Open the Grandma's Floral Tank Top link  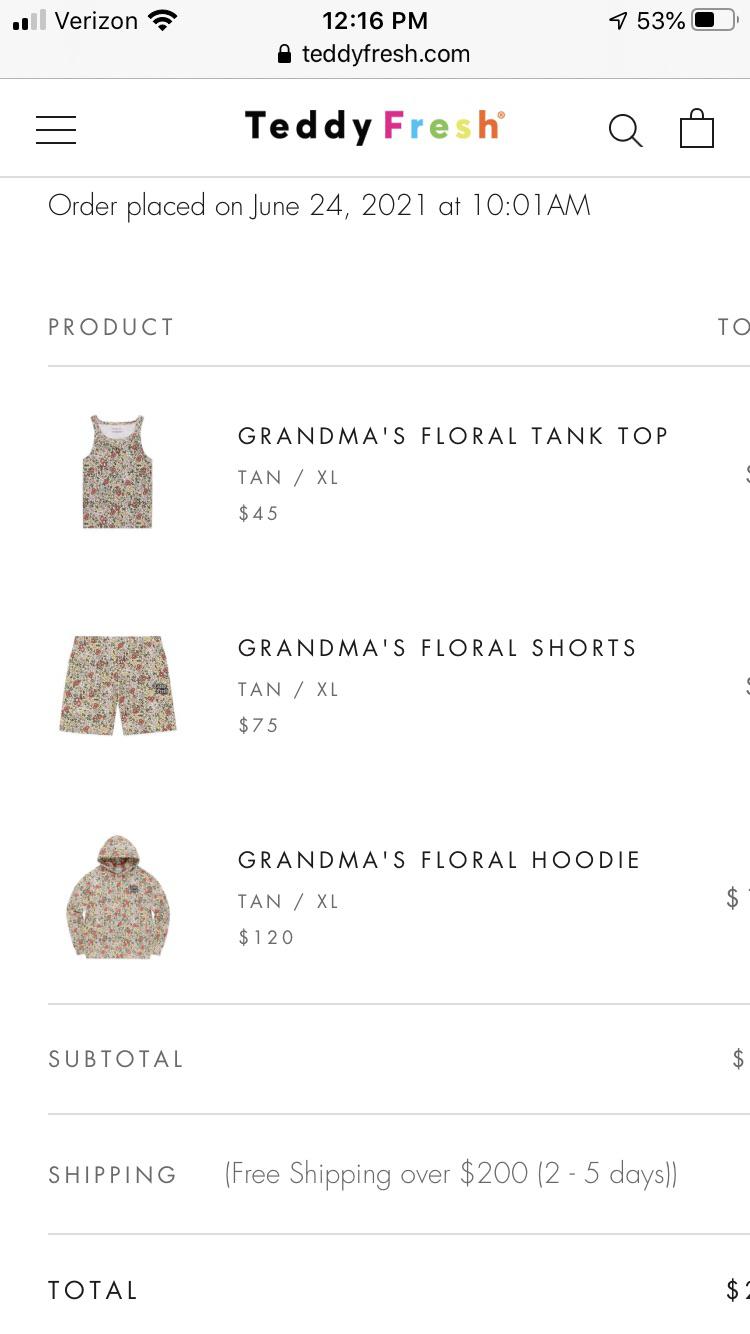click(x=452, y=436)
